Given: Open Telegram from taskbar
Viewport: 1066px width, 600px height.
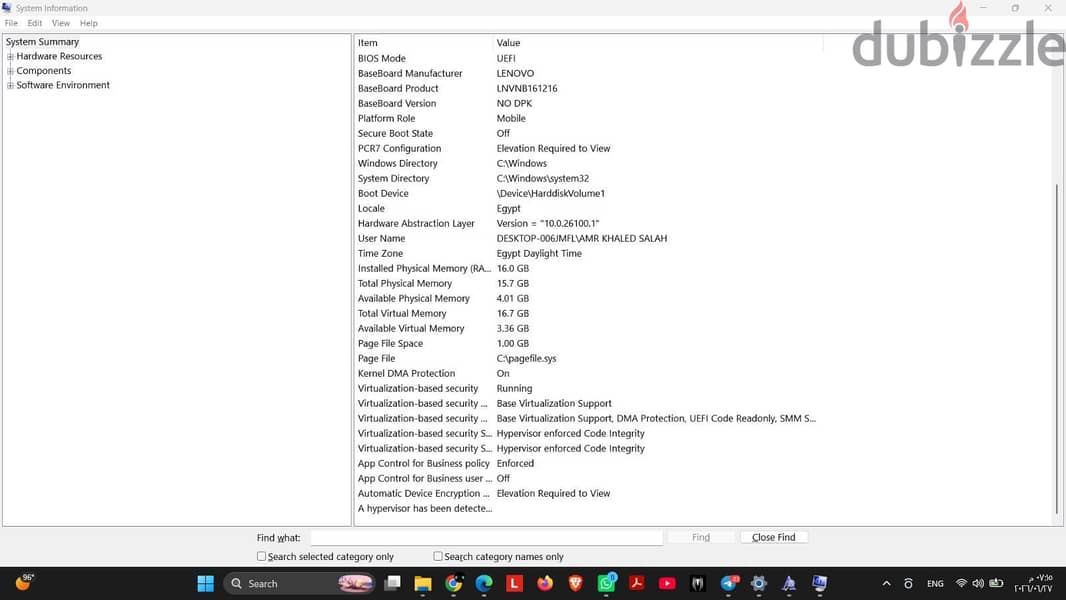Looking at the screenshot, I should [x=729, y=583].
